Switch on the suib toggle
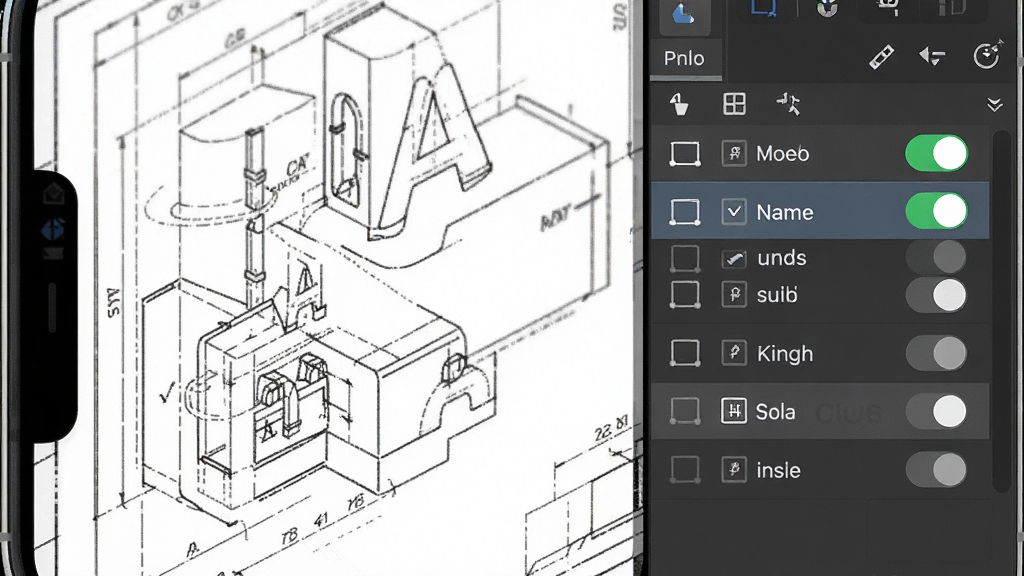Viewport: 1024px width, 576px height. tap(936, 295)
